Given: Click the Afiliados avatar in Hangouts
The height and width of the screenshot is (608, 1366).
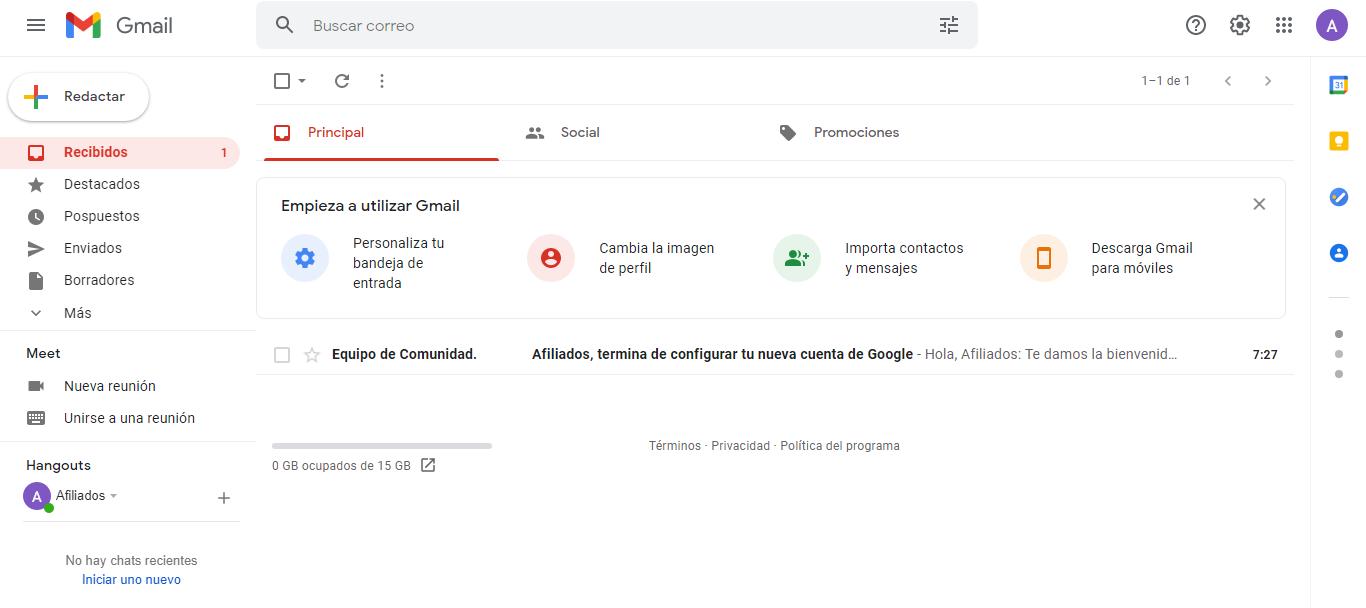Looking at the screenshot, I should click(37, 496).
